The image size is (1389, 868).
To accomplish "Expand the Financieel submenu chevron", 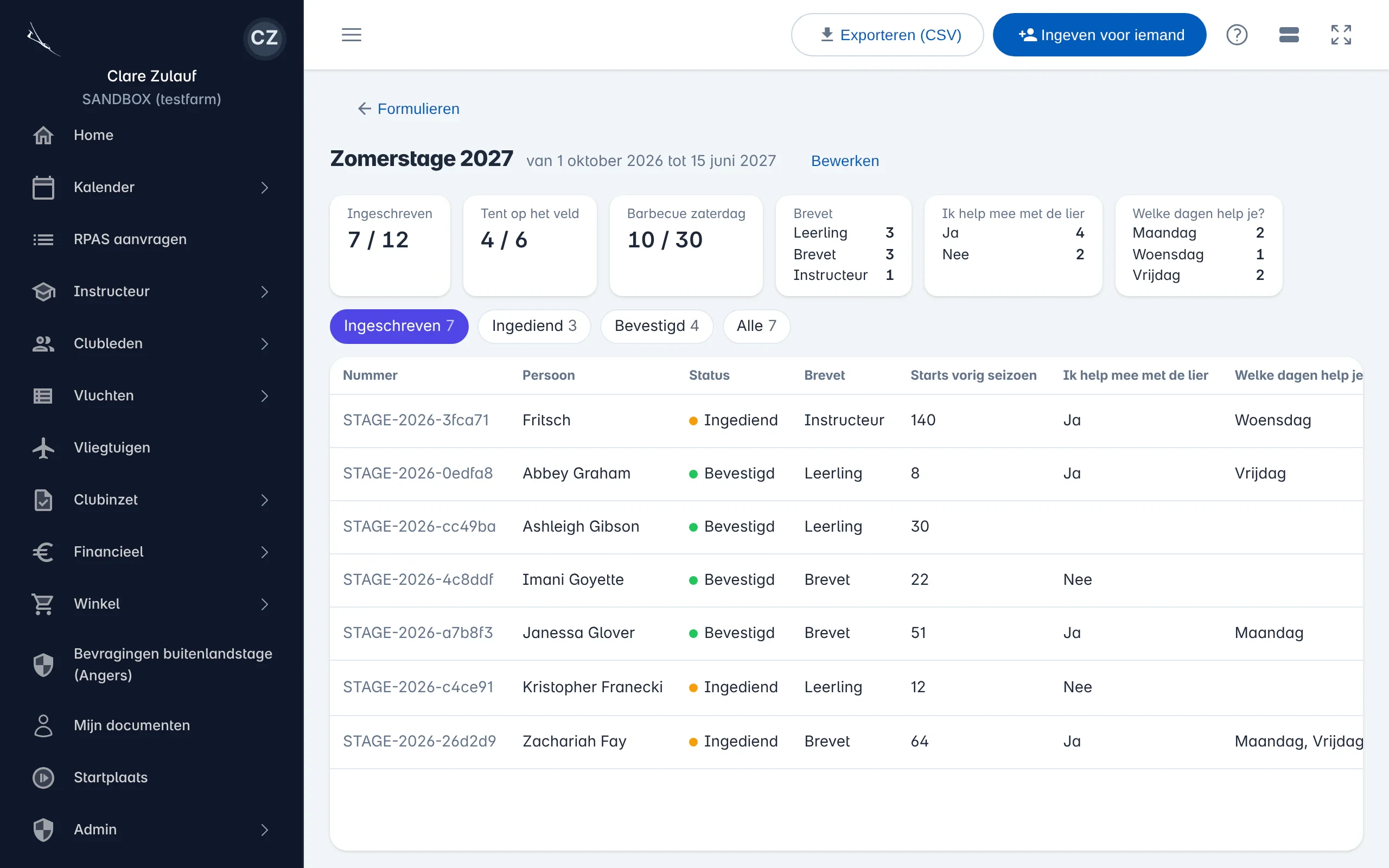I will (264, 552).
